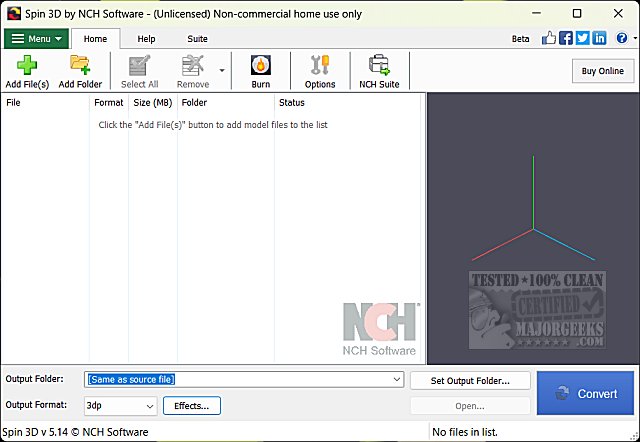Expand the Output Folder combo box arrow

pyautogui.click(x=397, y=380)
